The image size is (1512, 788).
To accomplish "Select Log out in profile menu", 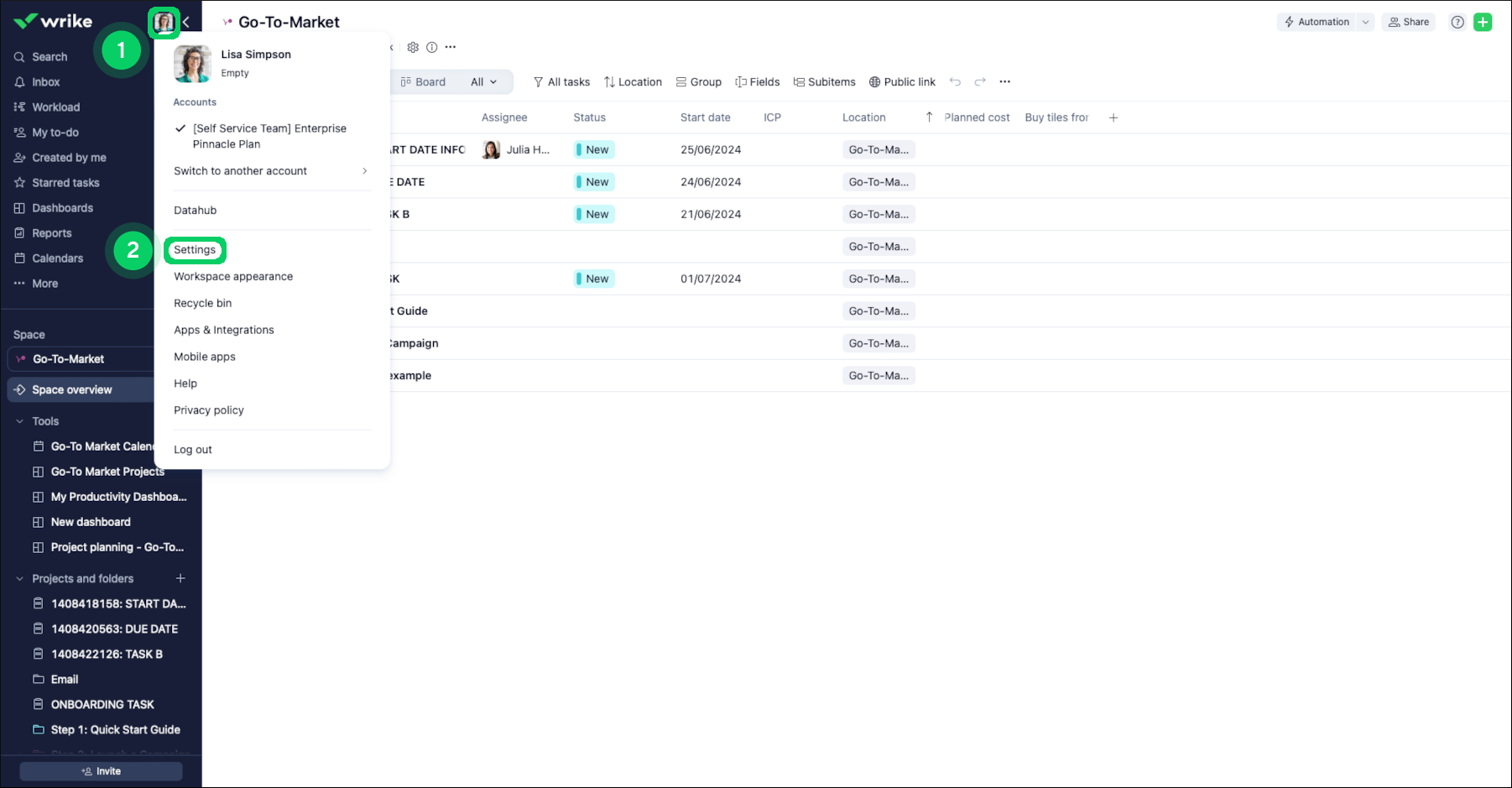I will (193, 449).
